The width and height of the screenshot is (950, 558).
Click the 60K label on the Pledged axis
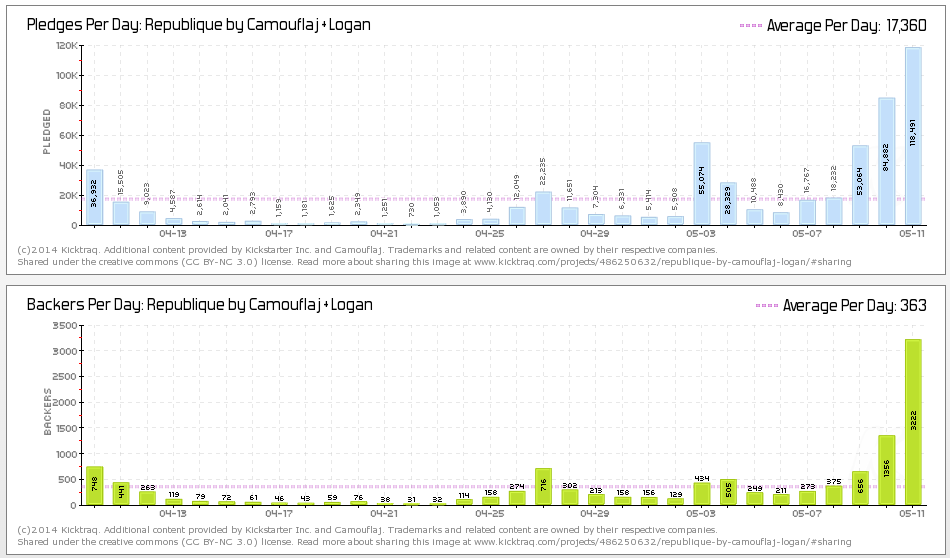coord(69,136)
